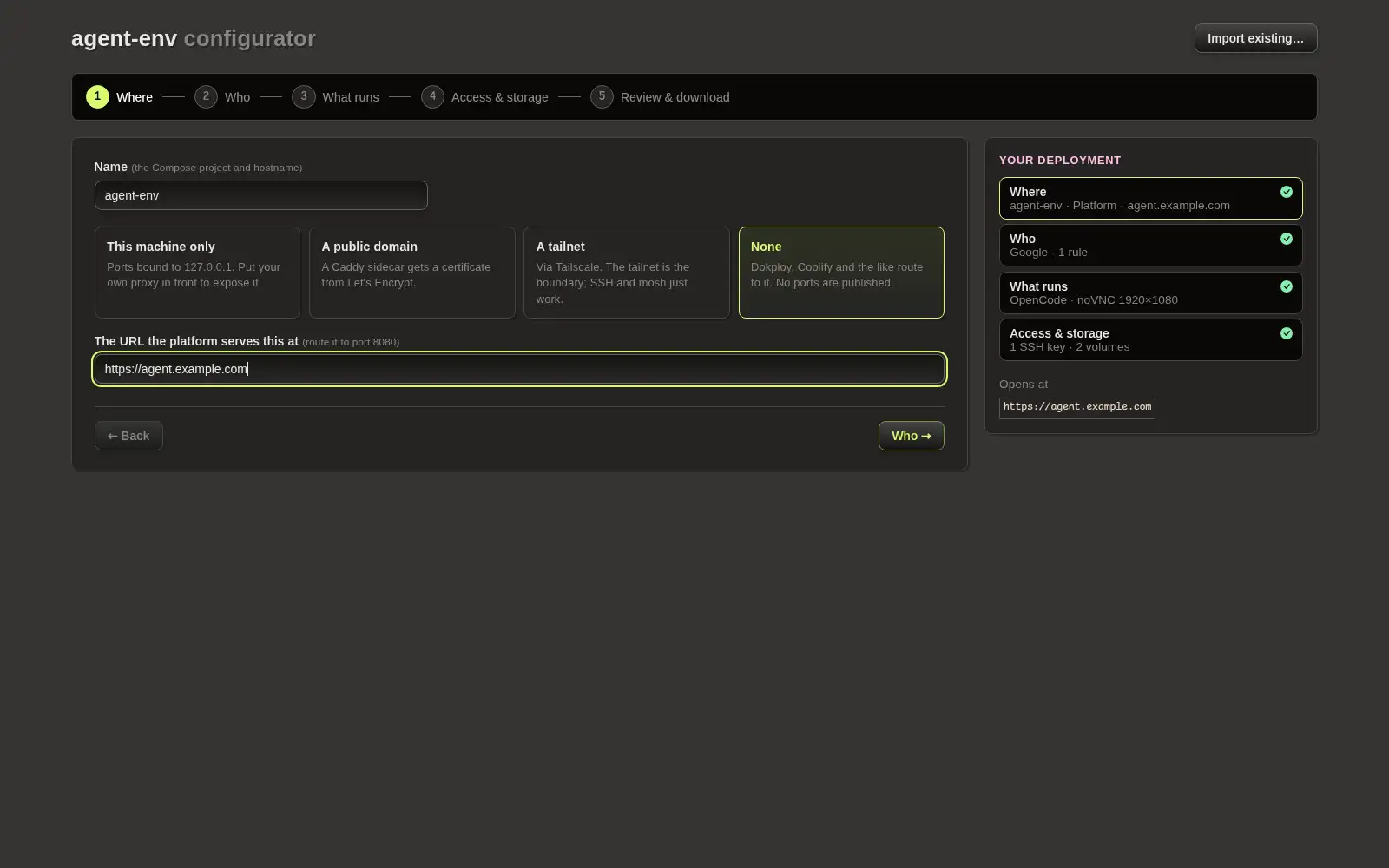Click the Back button
Image resolution: width=1389 pixels, height=868 pixels.
pos(128,436)
